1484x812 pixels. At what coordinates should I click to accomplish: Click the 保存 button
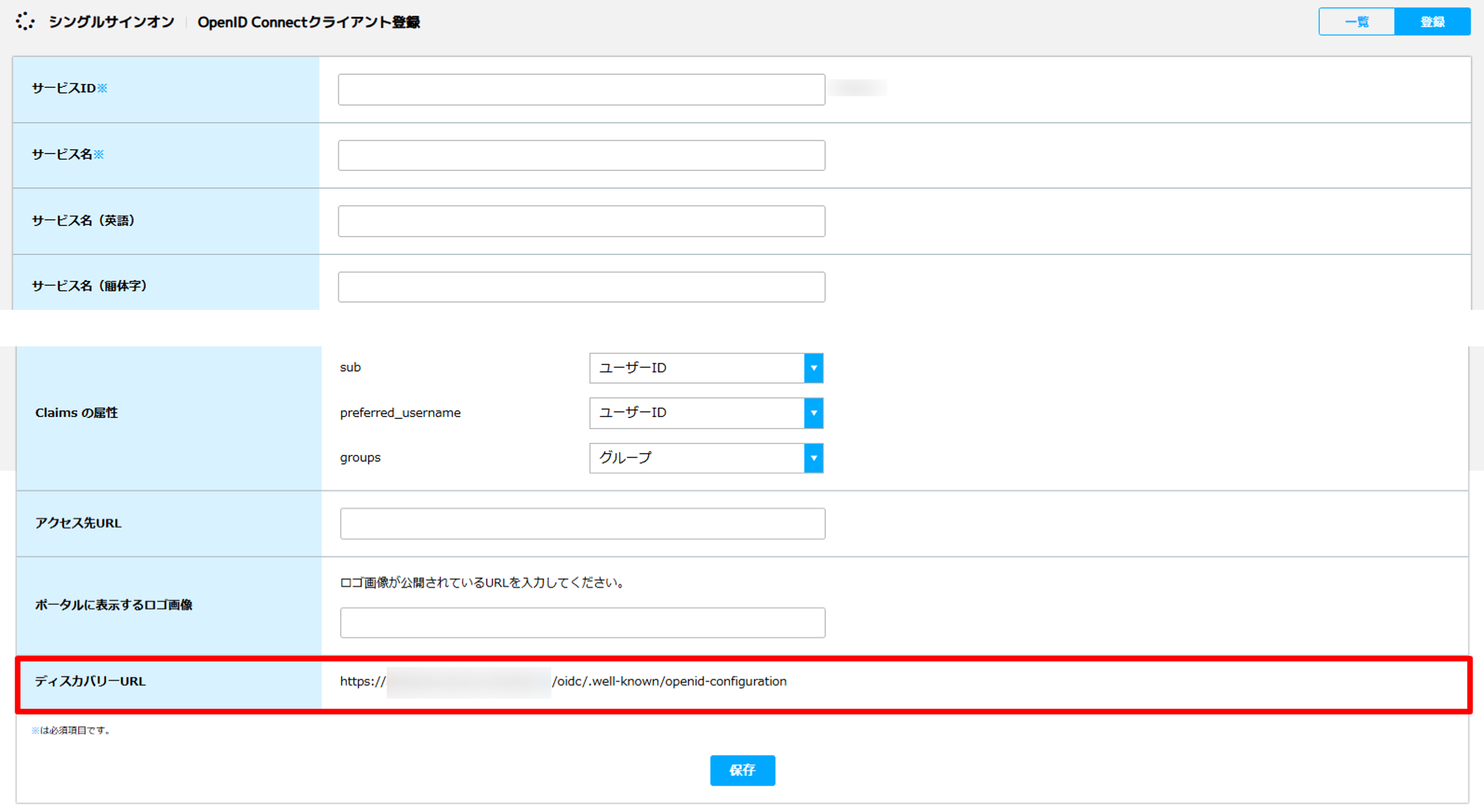pyautogui.click(x=743, y=771)
